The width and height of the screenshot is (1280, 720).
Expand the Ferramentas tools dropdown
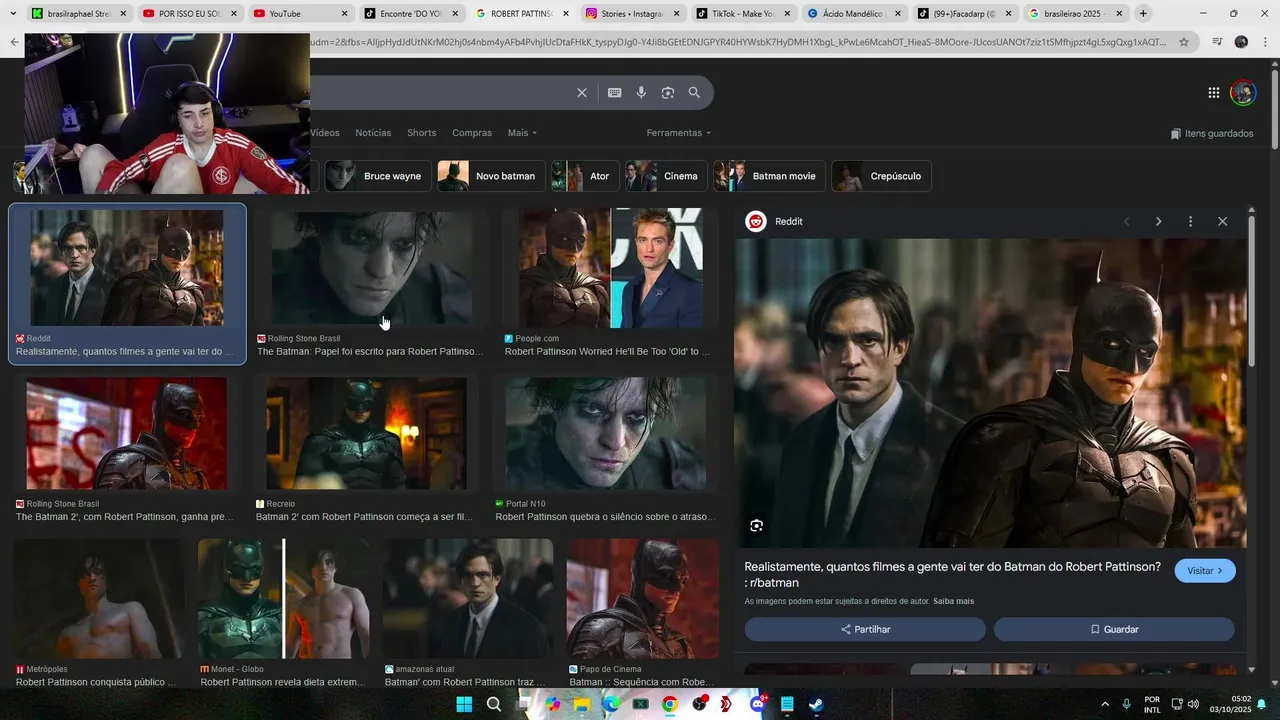pos(679,133)
